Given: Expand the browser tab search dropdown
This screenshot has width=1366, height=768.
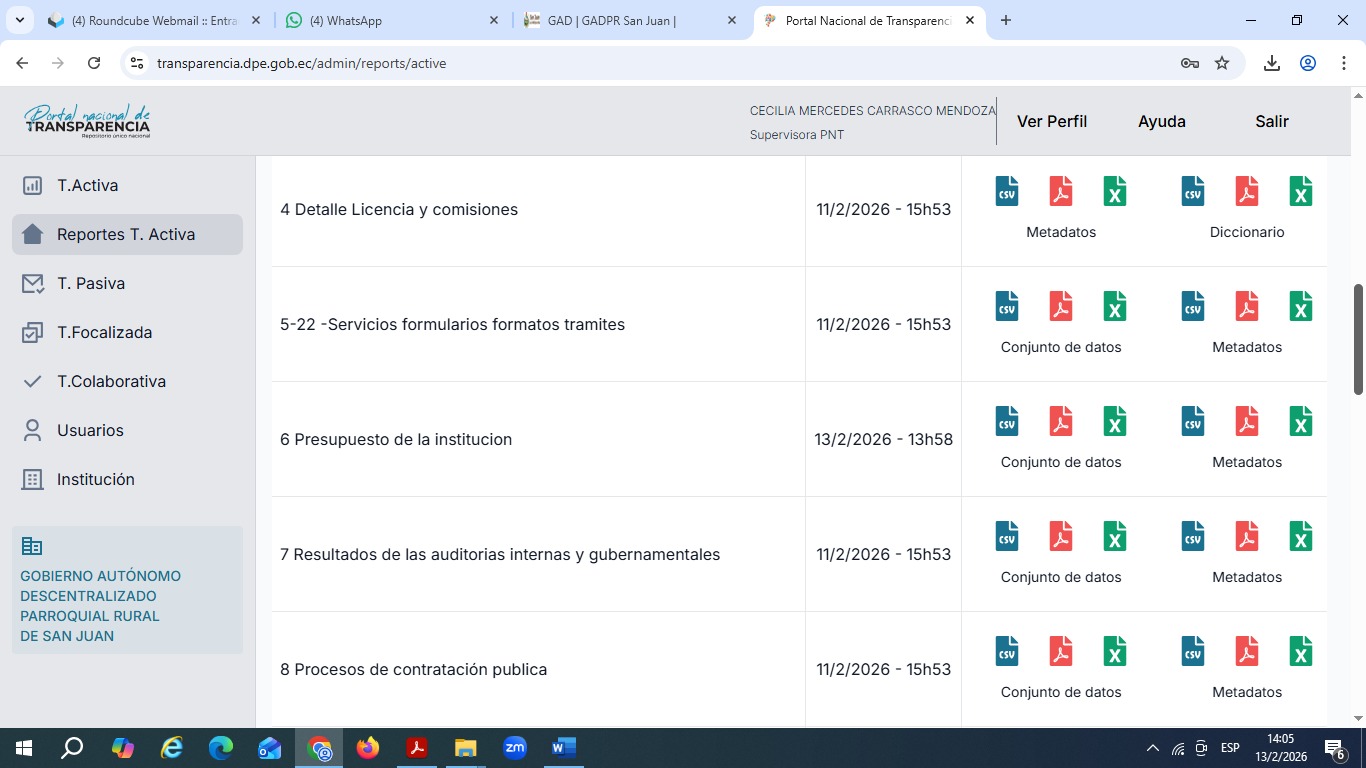Looking at the screenshot, I should click(19, 20).
